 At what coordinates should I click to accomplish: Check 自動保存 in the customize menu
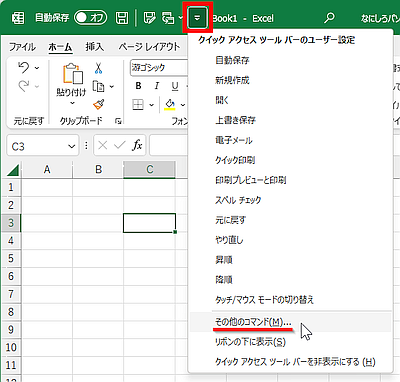pyautogui.click(x=290, y=60)
